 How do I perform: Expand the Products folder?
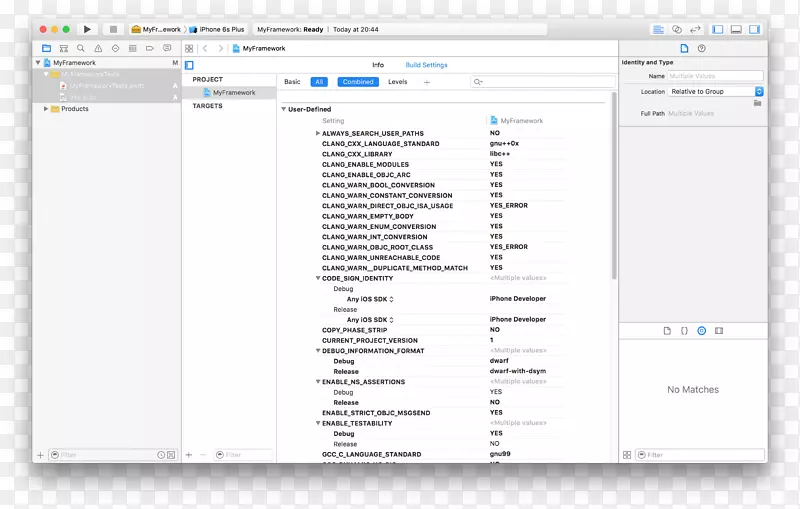(x=46, y=109)
